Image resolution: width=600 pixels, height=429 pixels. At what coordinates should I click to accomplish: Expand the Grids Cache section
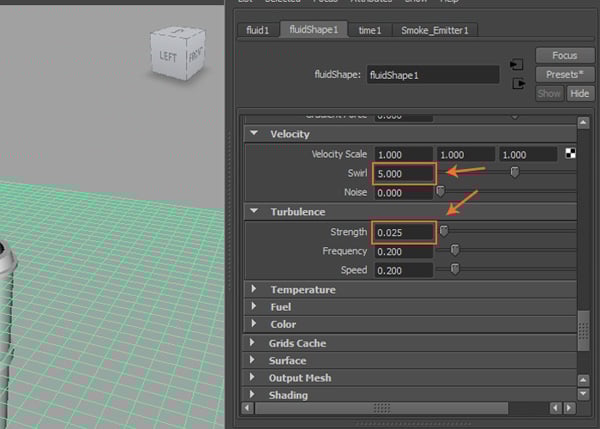[x=254, y=343]
